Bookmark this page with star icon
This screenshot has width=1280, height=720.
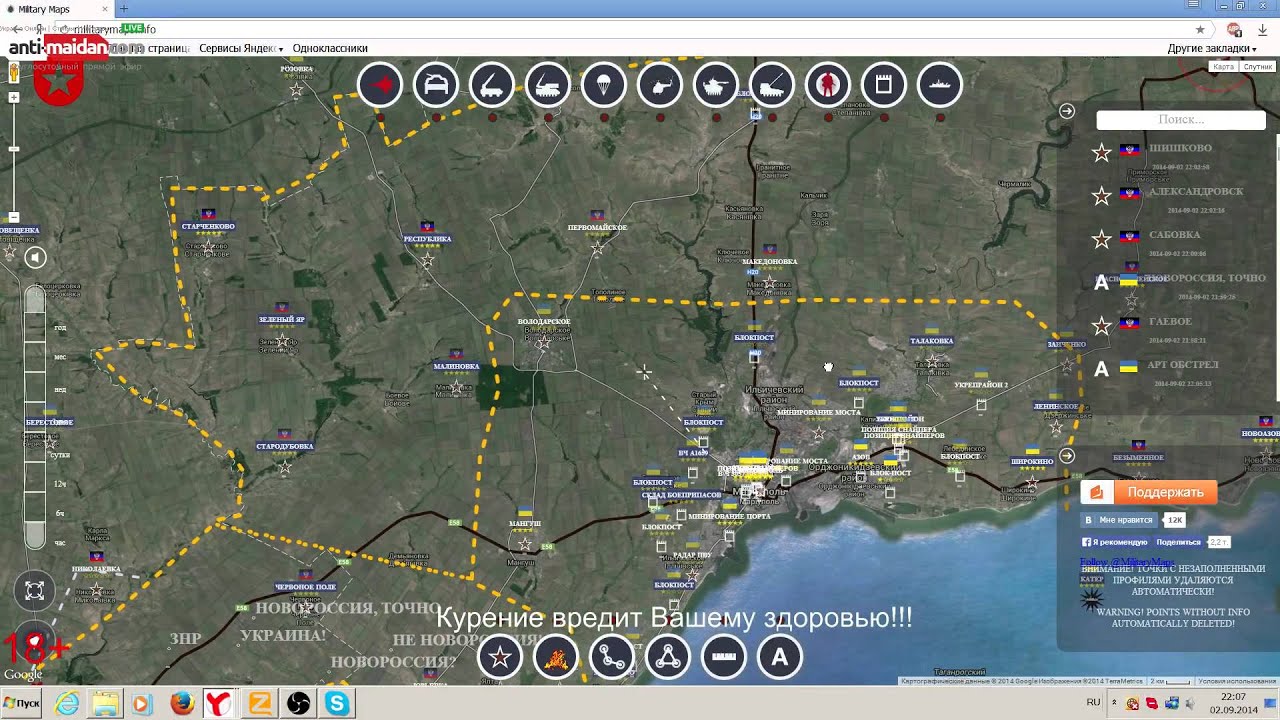click(x=1200, y=30)
